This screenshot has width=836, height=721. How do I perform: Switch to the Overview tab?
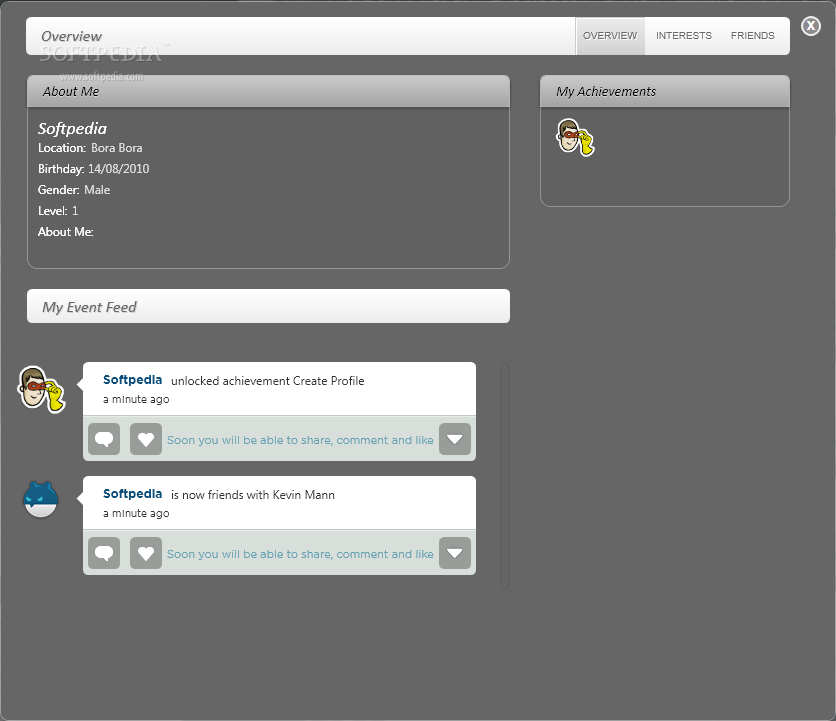(610, 36)
